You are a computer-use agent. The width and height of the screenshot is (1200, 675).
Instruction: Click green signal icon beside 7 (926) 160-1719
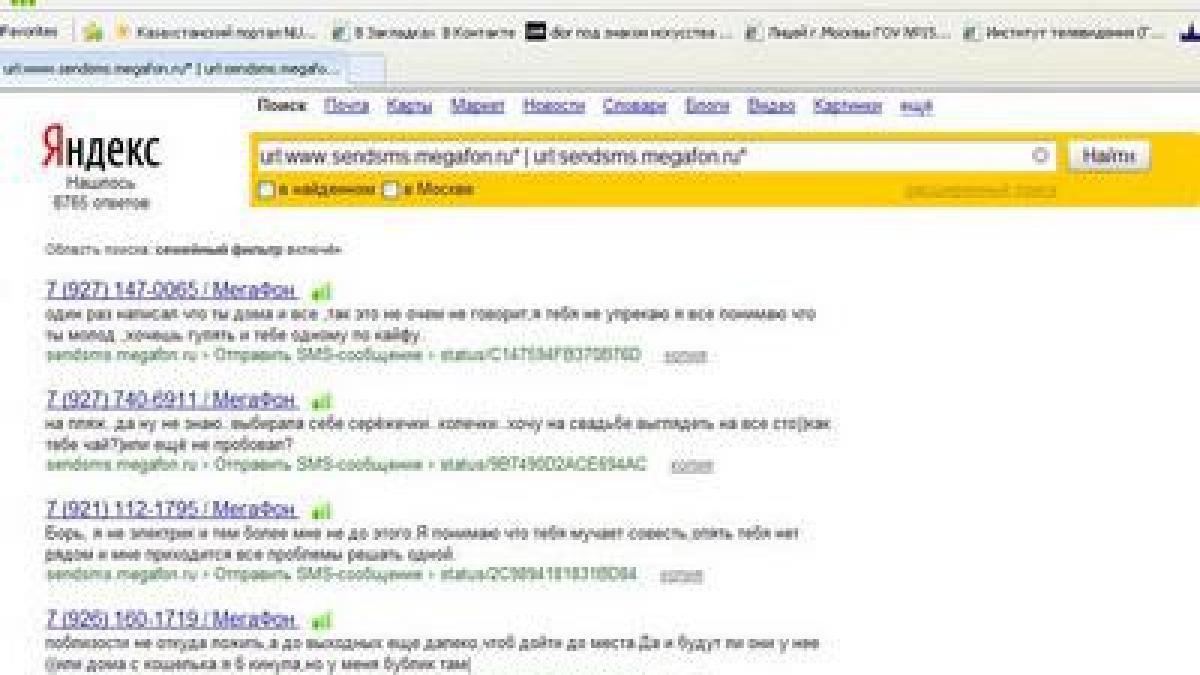(321, 620)
